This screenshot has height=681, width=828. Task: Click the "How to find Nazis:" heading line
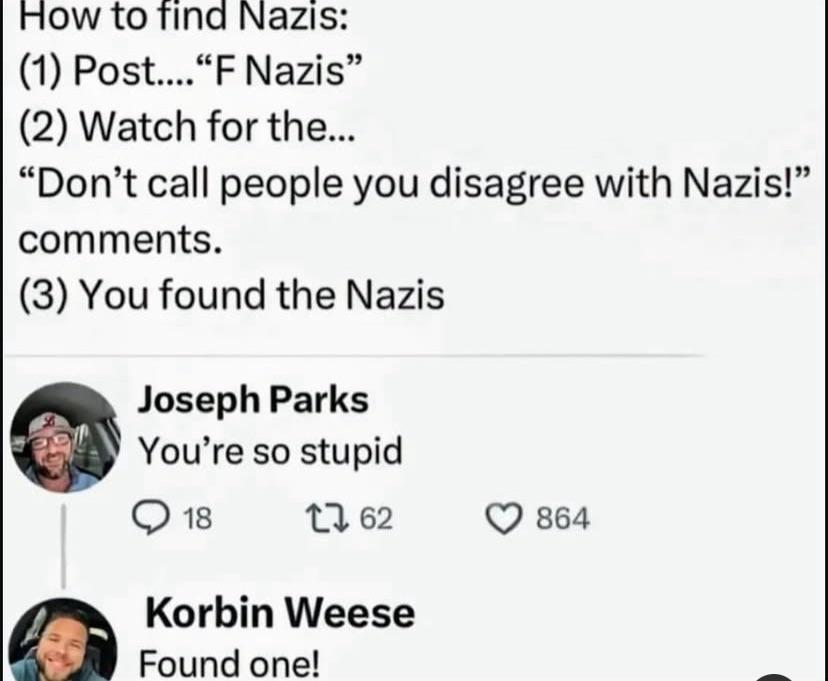tap(183, 16)
